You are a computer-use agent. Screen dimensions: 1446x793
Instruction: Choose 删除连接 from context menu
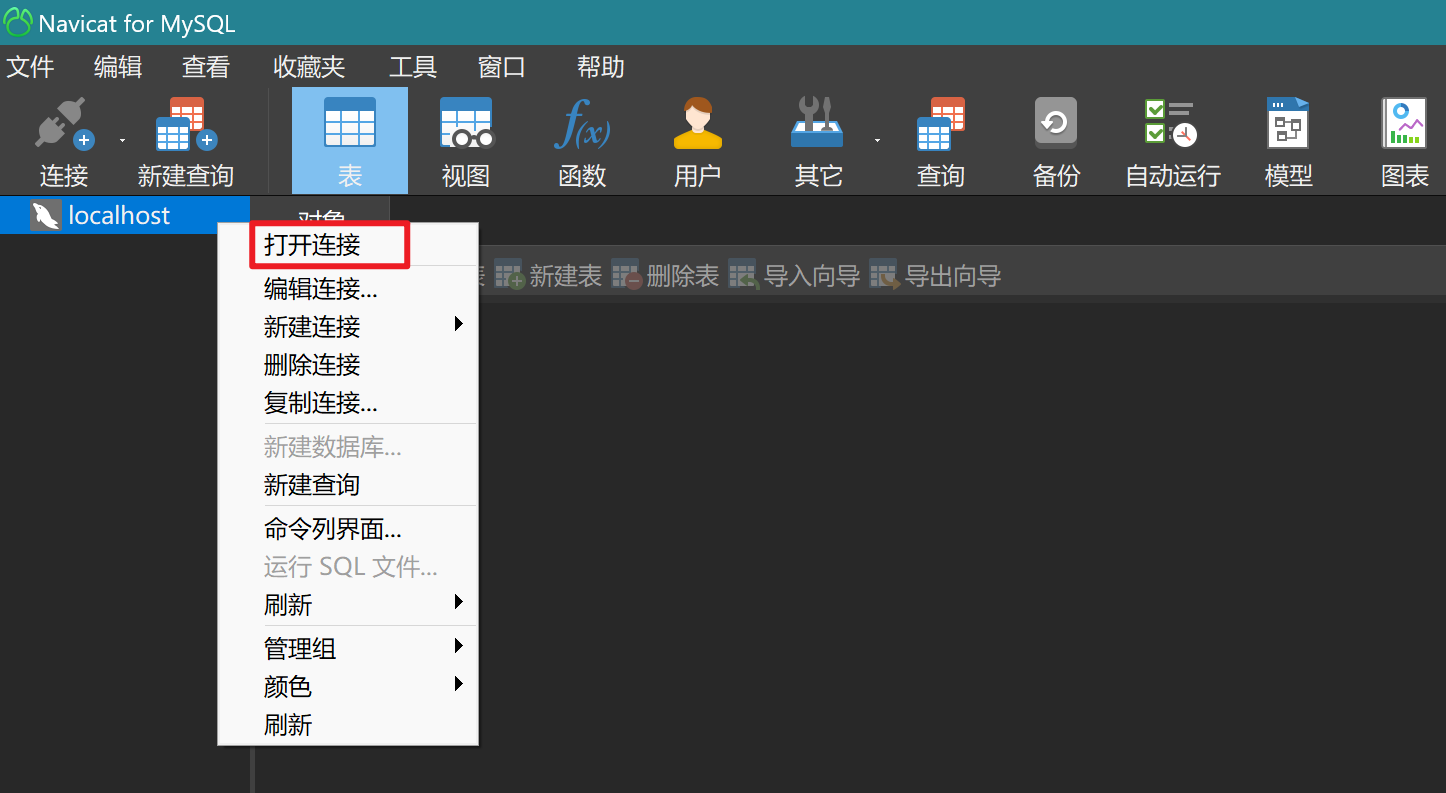click(348, 364)
